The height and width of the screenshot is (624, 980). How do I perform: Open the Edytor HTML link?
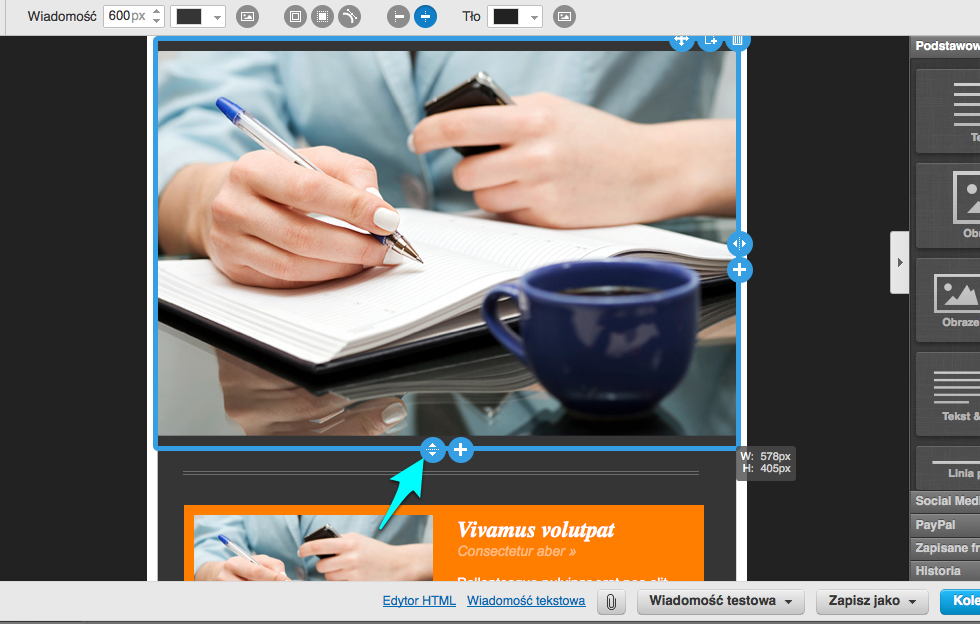(419, 601)
